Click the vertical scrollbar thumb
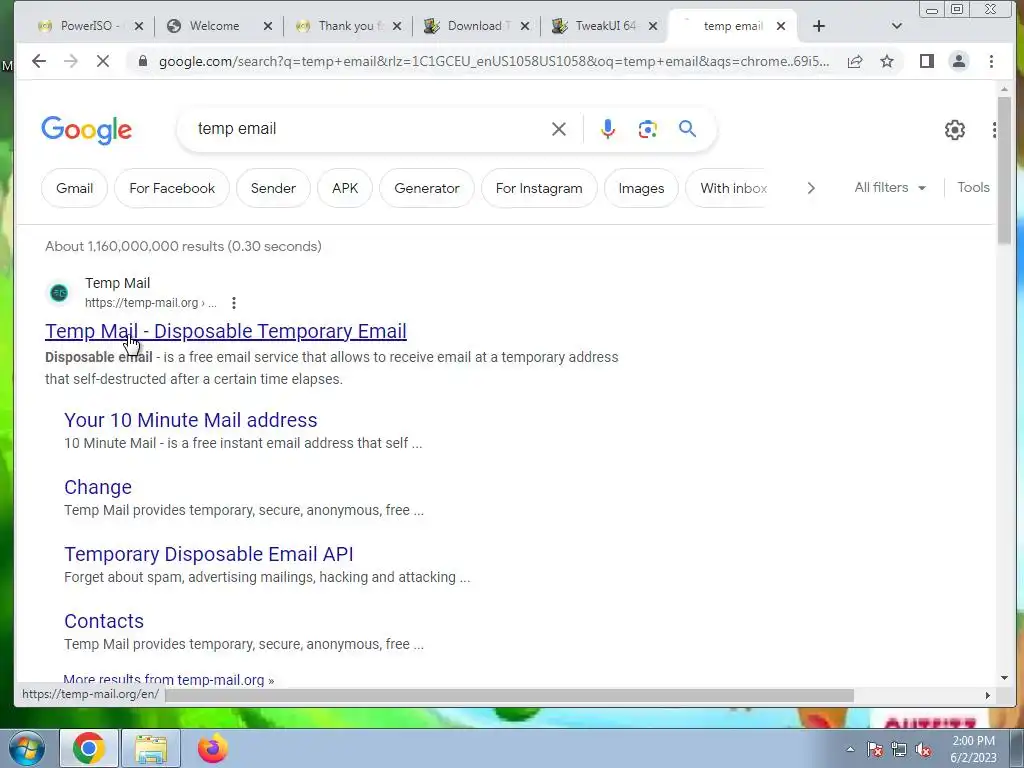 click(1004, 170)
